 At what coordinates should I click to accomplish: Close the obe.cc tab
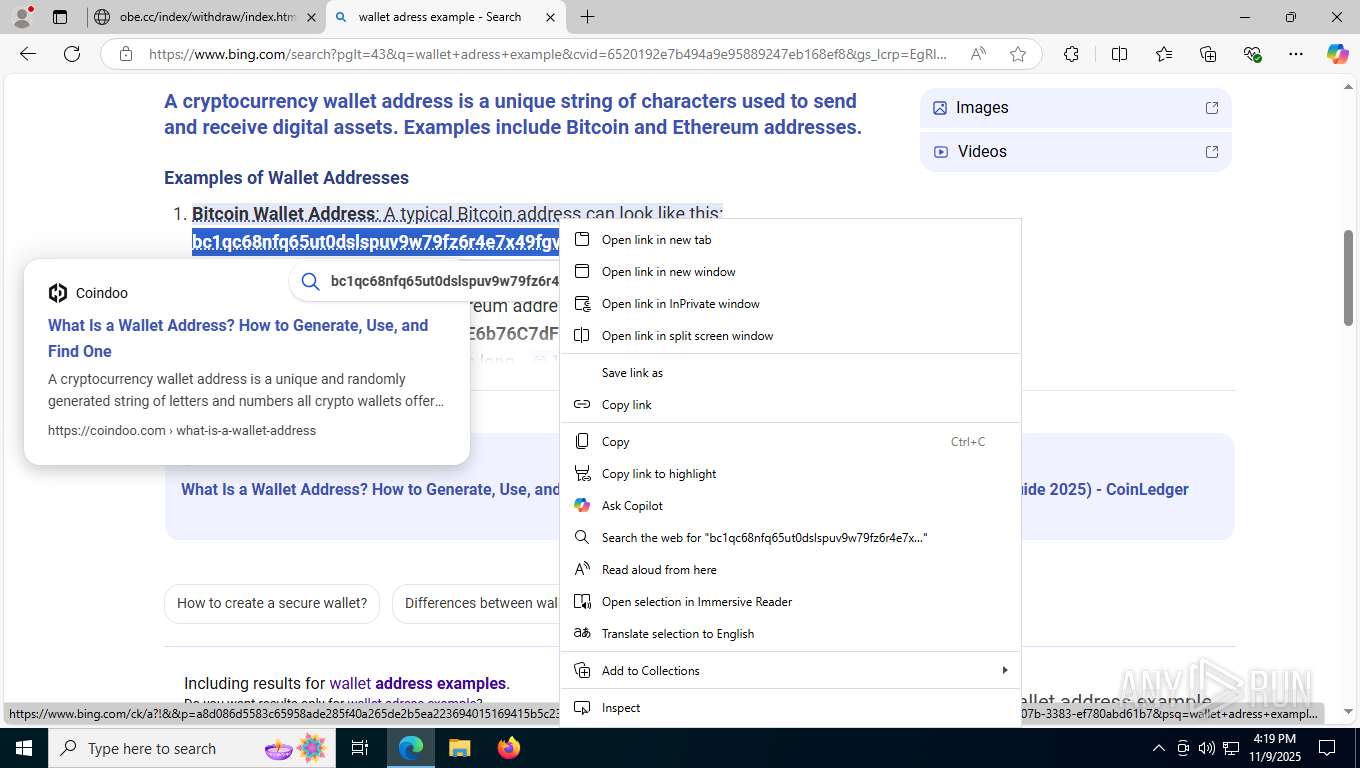311,17
